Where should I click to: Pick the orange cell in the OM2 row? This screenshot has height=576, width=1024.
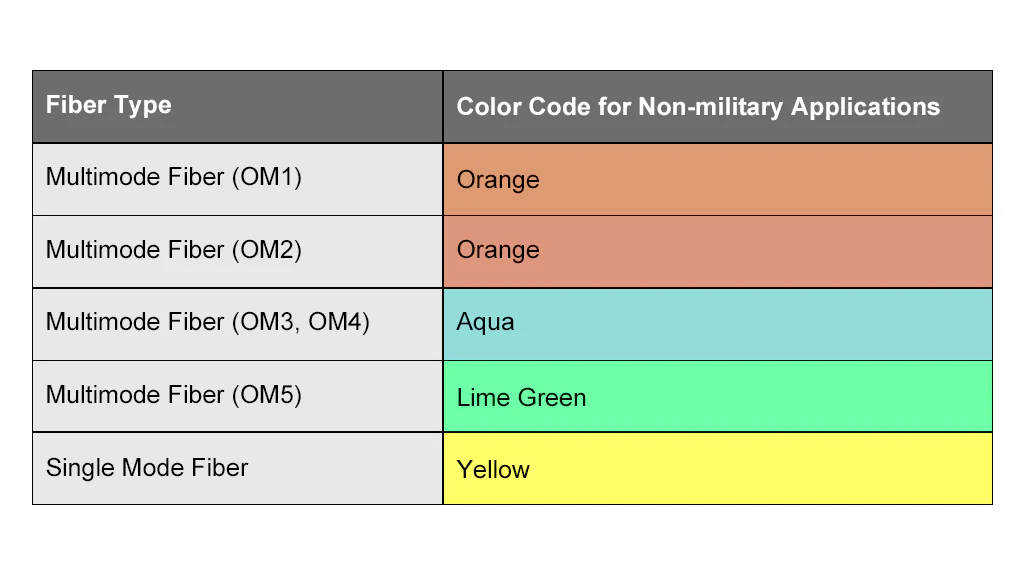point(717,251)
